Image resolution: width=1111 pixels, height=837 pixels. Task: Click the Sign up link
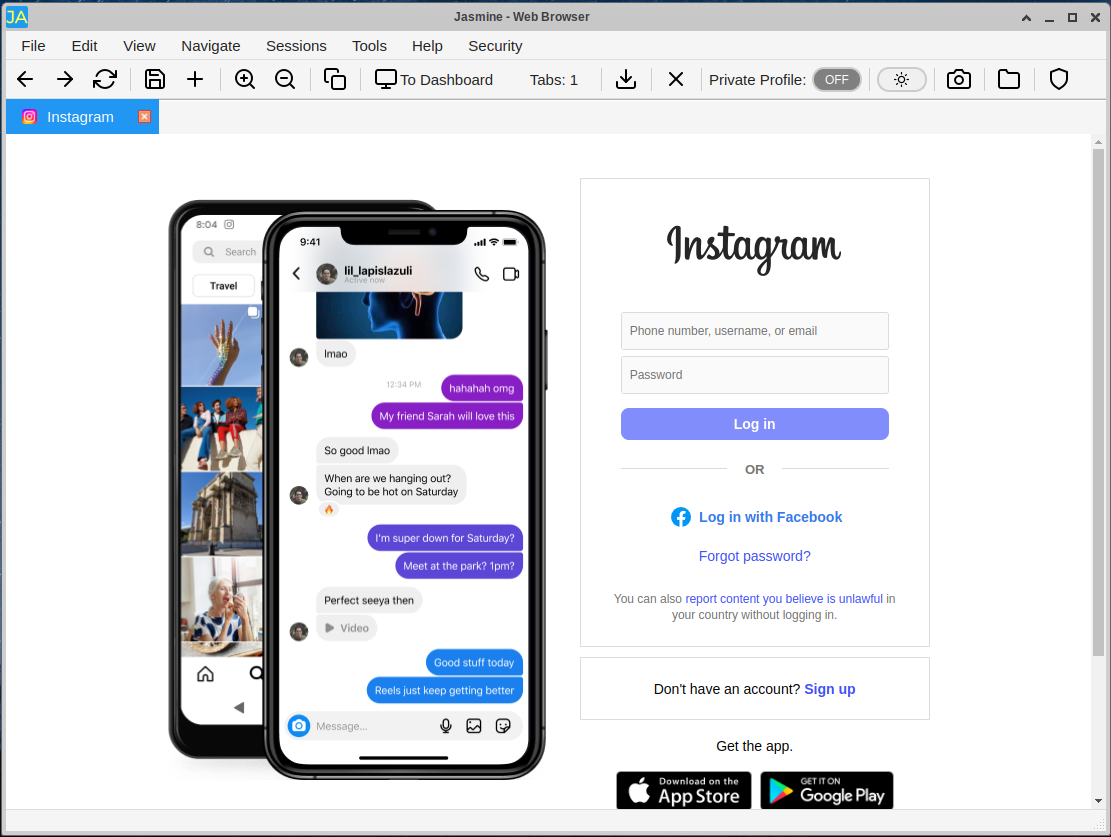[830, 689]
